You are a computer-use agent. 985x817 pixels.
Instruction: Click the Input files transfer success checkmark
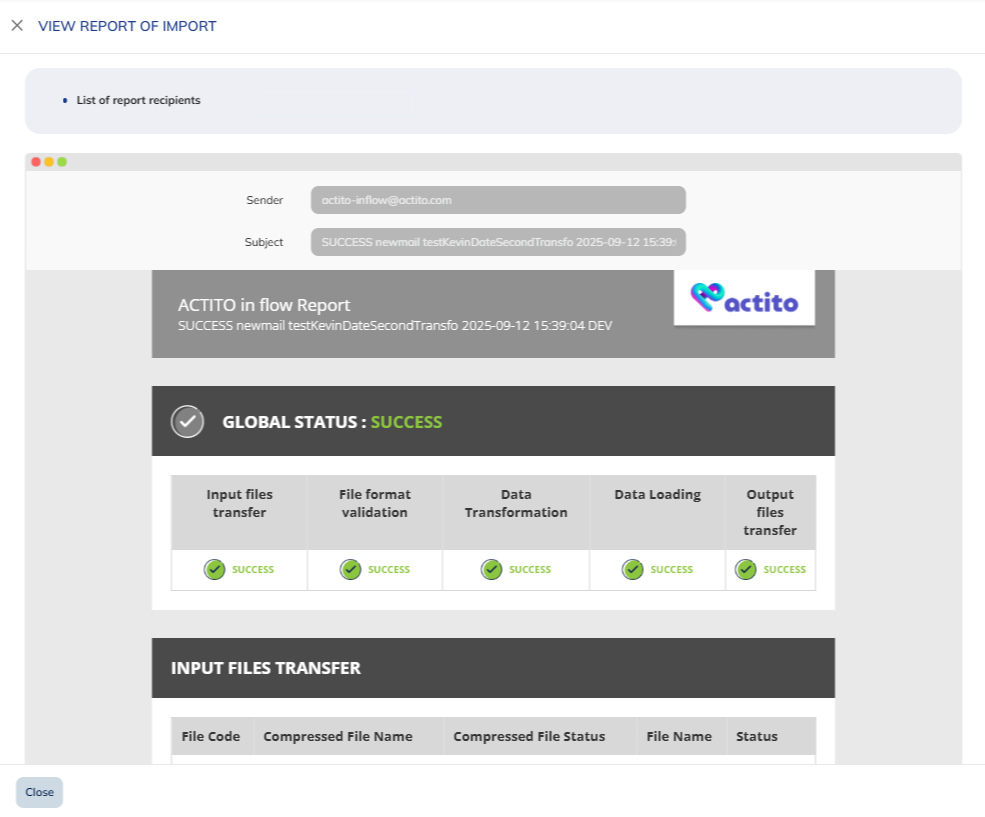(215, 569)
